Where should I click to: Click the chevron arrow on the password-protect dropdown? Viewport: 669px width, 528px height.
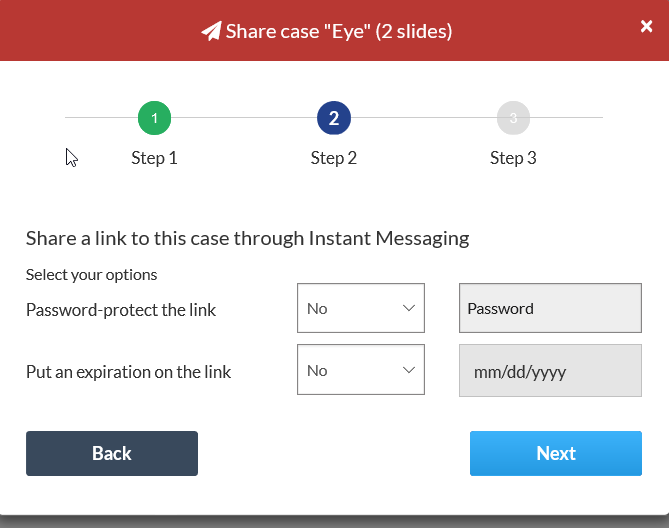[408, 308]
